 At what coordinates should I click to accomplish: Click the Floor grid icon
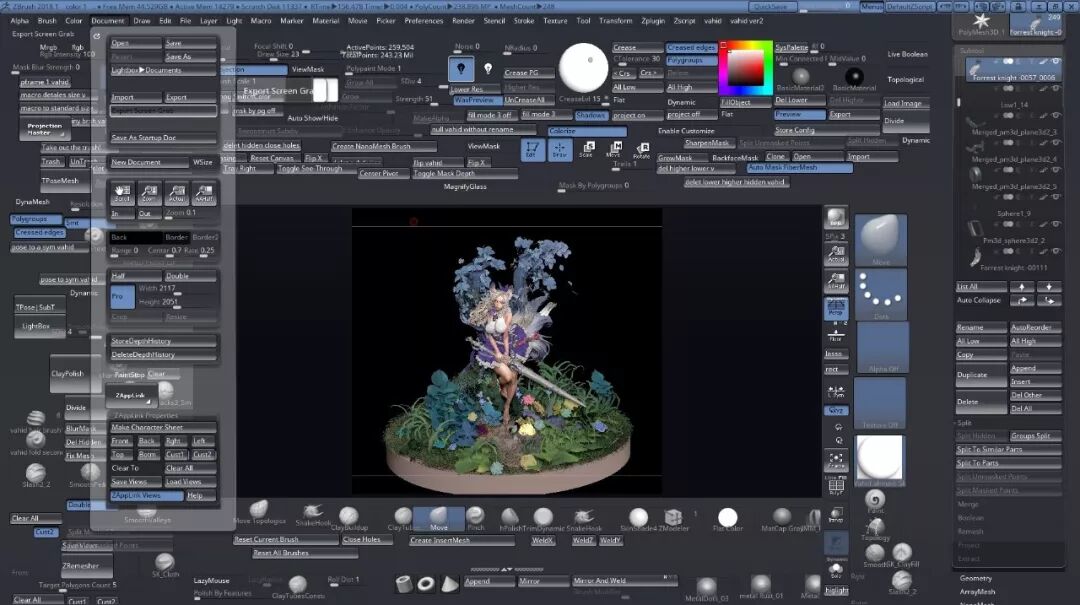coord(835,334)
